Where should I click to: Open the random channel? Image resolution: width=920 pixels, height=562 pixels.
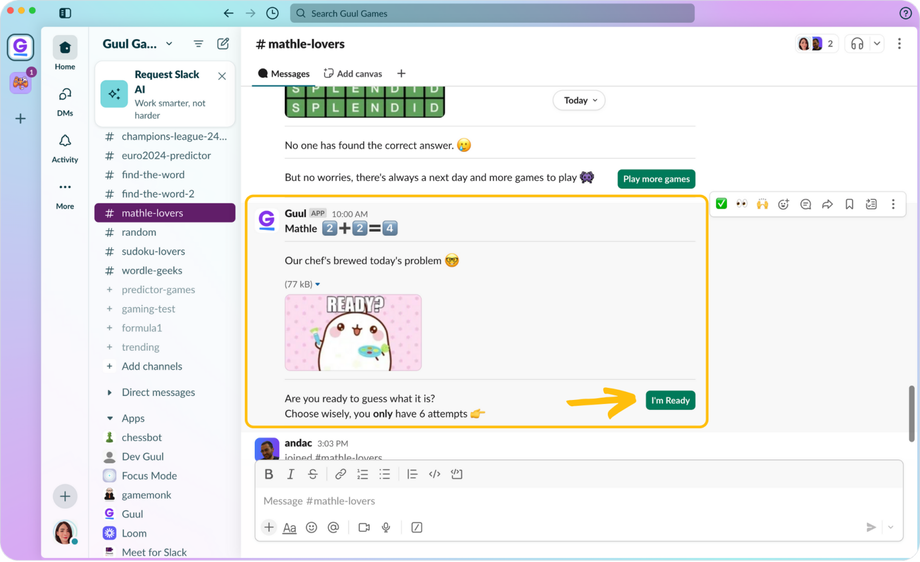[x=165, y=232]
